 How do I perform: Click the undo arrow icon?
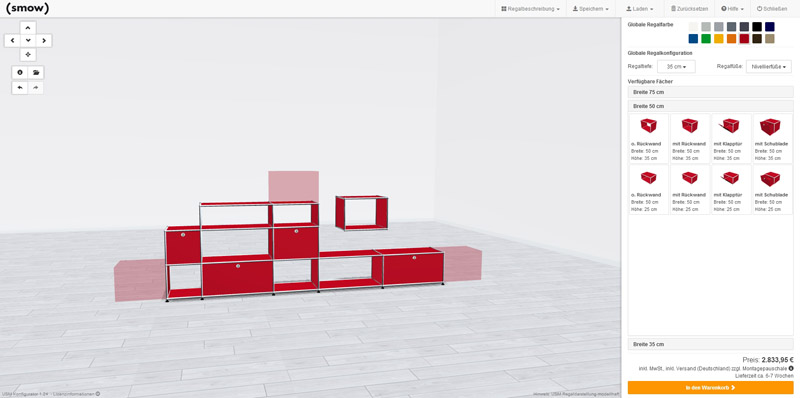20,88
